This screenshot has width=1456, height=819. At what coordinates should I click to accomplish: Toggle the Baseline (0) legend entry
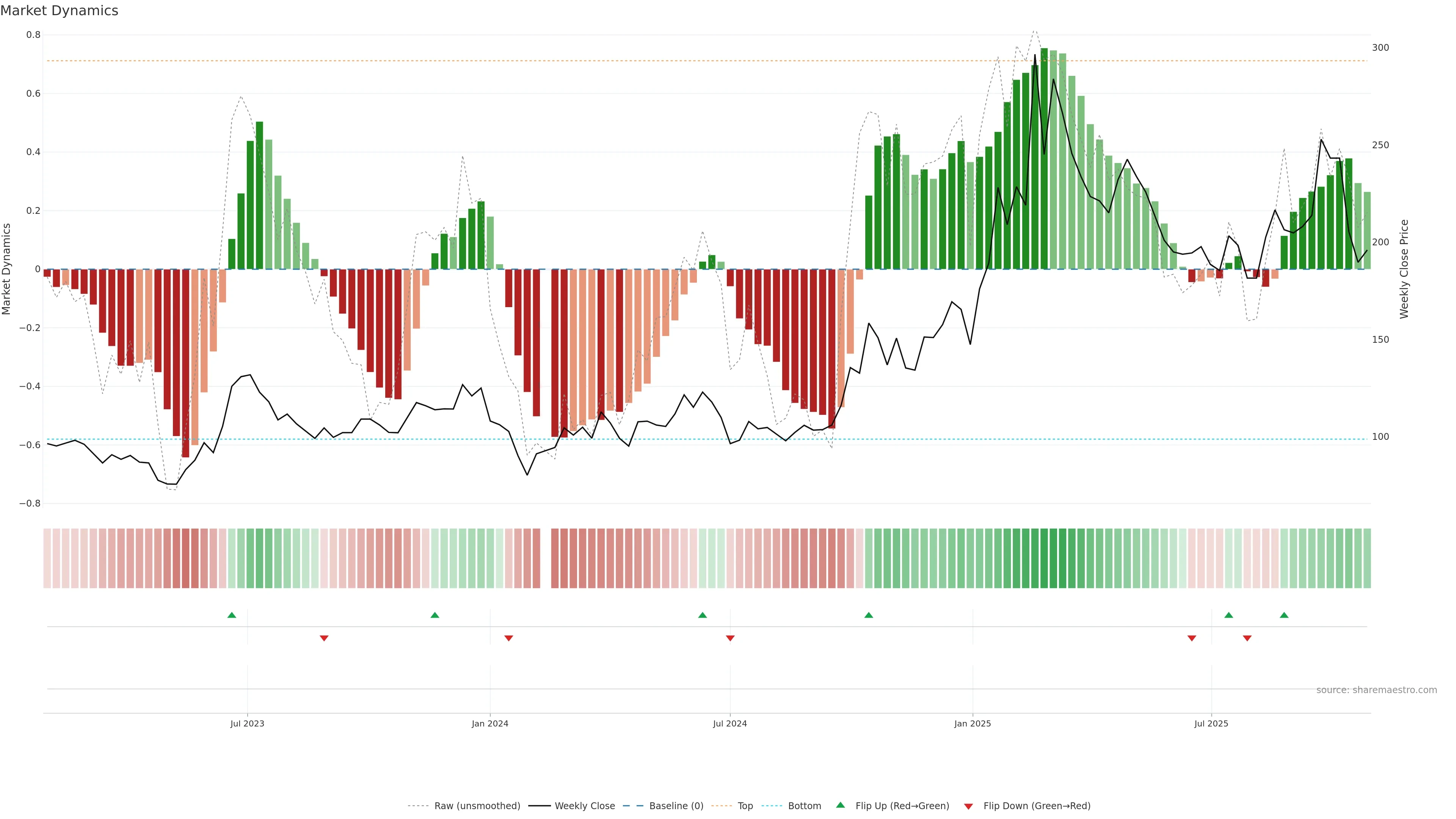(676, 806)
